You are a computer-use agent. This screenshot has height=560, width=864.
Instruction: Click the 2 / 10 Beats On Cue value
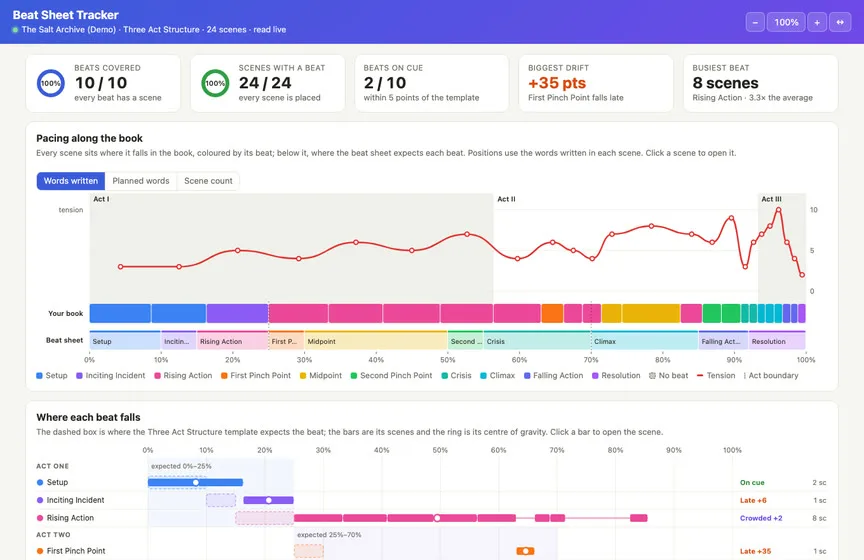click(385, 83)
